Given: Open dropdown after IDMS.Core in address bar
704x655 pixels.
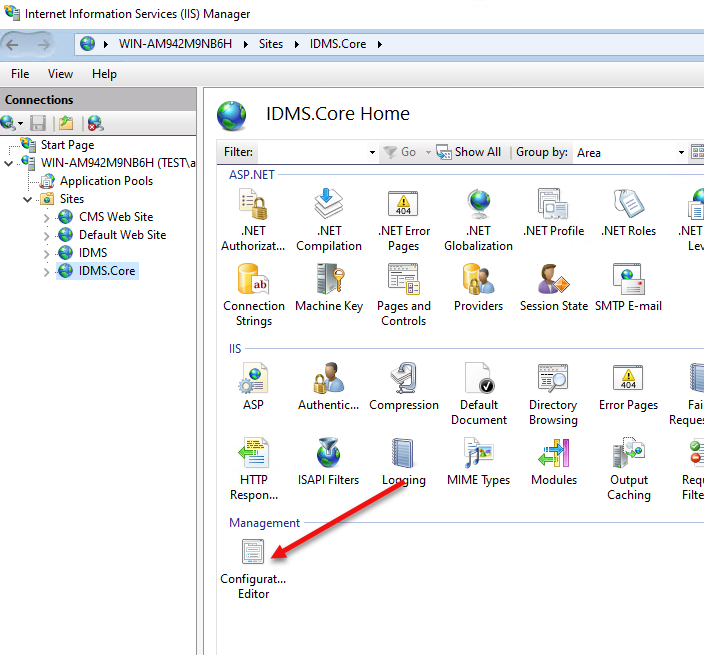Looking at the screenshot, I should click(x=380, y=44).
